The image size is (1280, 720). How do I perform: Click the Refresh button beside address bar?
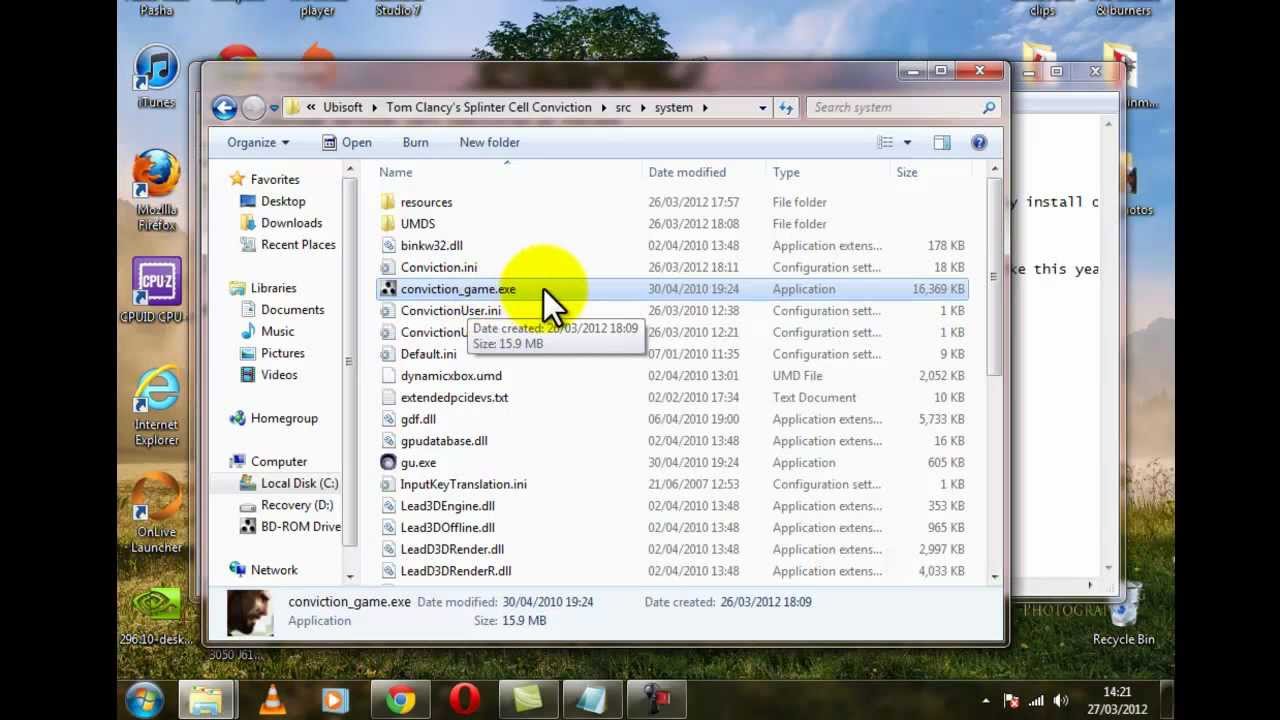pos(786,107)
